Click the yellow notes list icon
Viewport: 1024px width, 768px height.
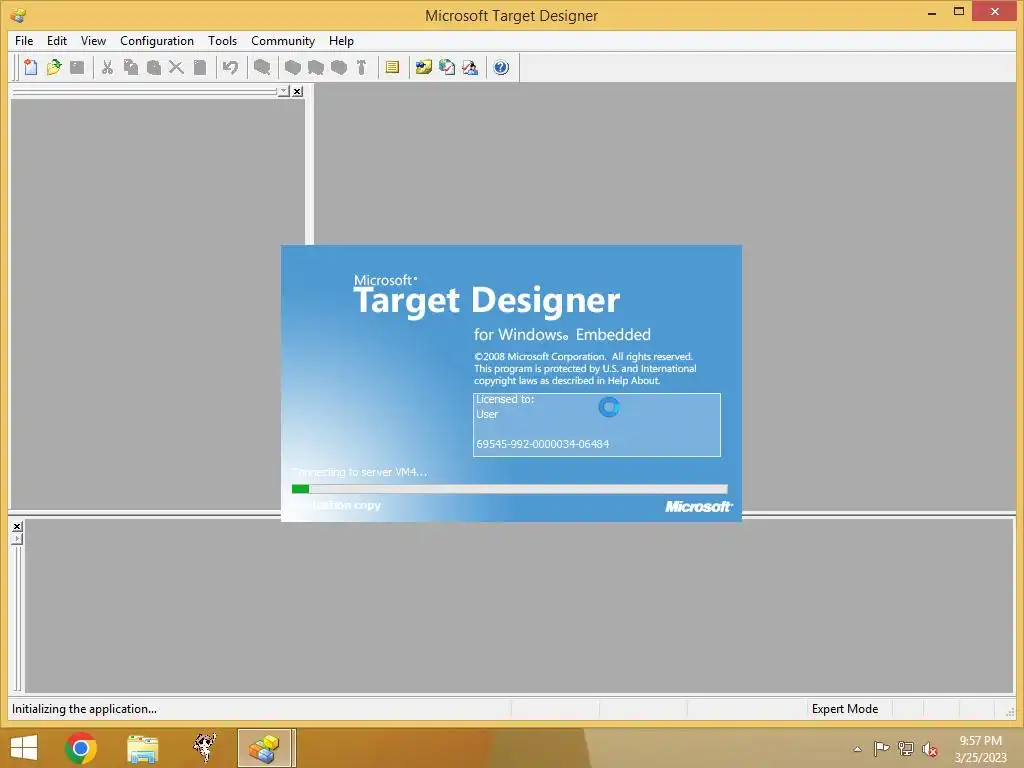392,67
